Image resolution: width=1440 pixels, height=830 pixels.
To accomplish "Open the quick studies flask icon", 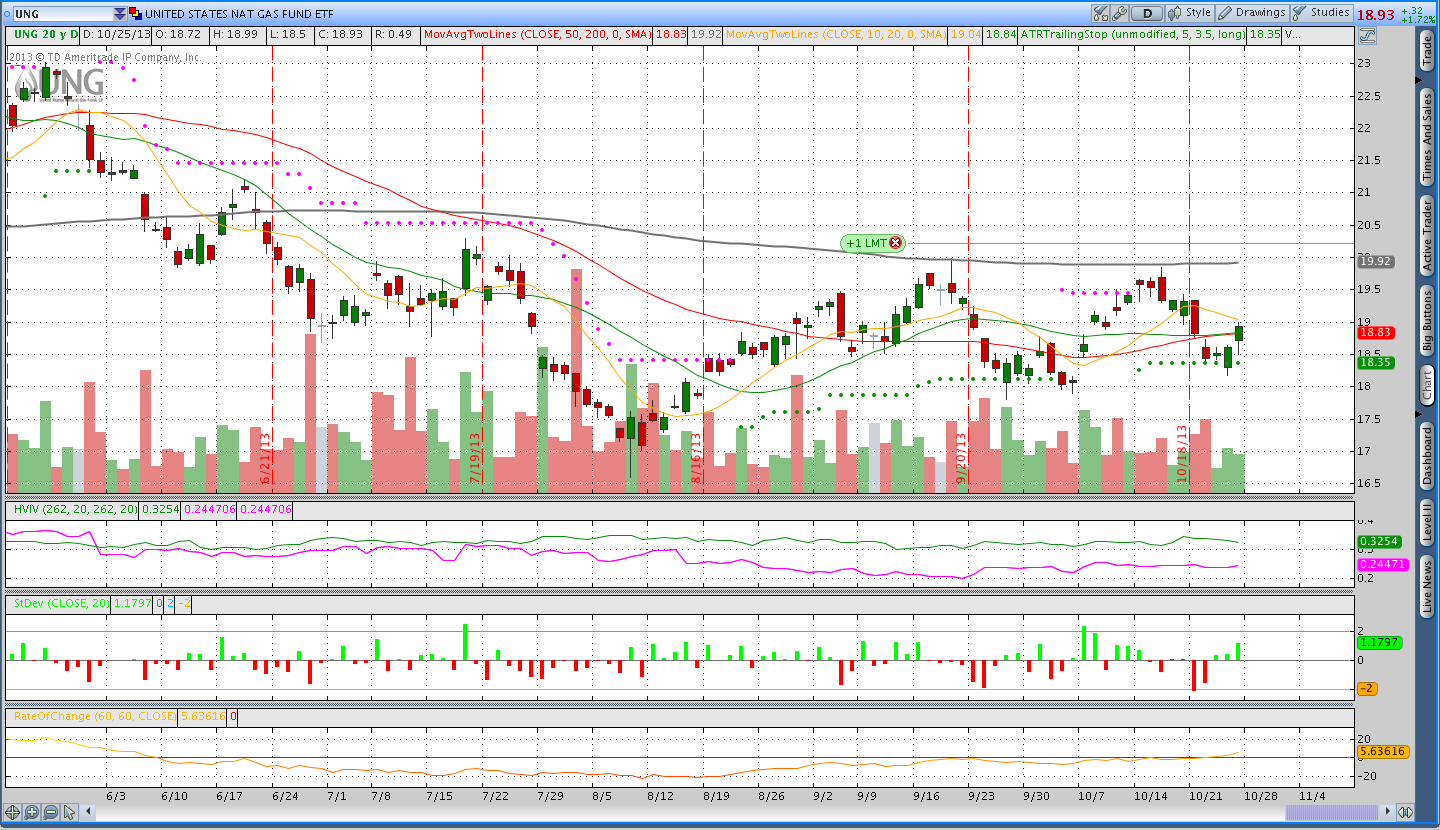I will 1101,13.
